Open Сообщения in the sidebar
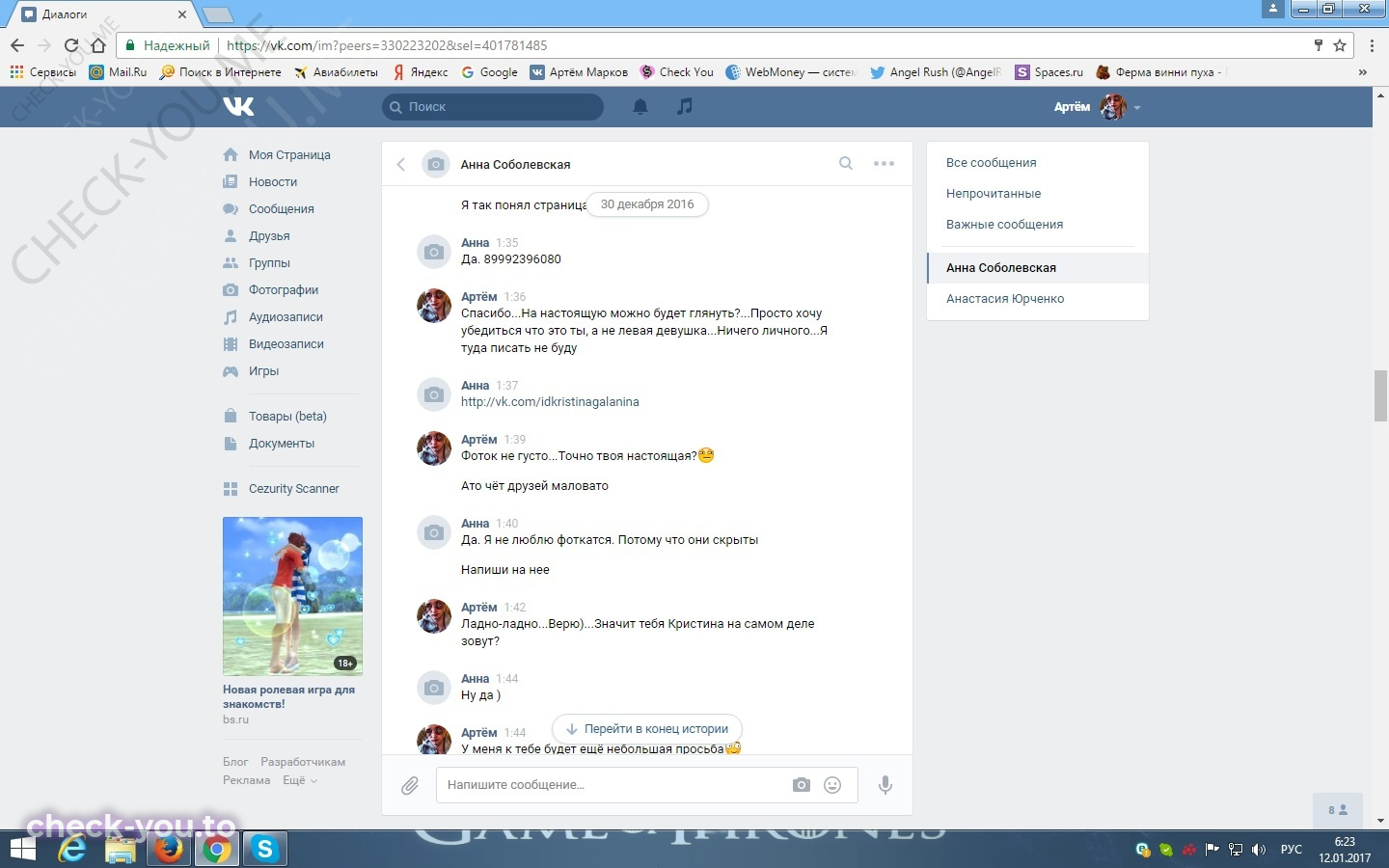This screenshot has height=868, width=1389. [281, 209]
